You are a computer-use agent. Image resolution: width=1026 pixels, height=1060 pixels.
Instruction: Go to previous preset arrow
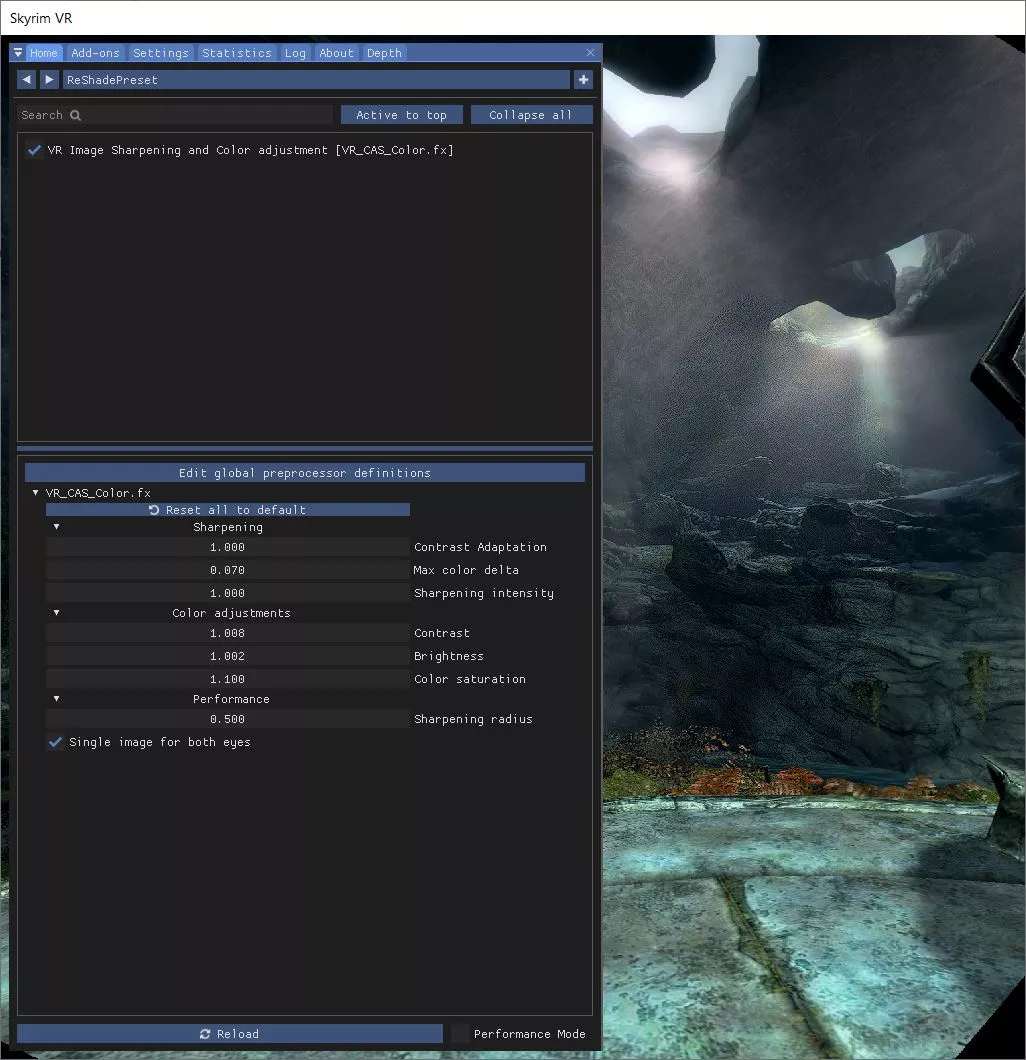[x=26, y=80]
